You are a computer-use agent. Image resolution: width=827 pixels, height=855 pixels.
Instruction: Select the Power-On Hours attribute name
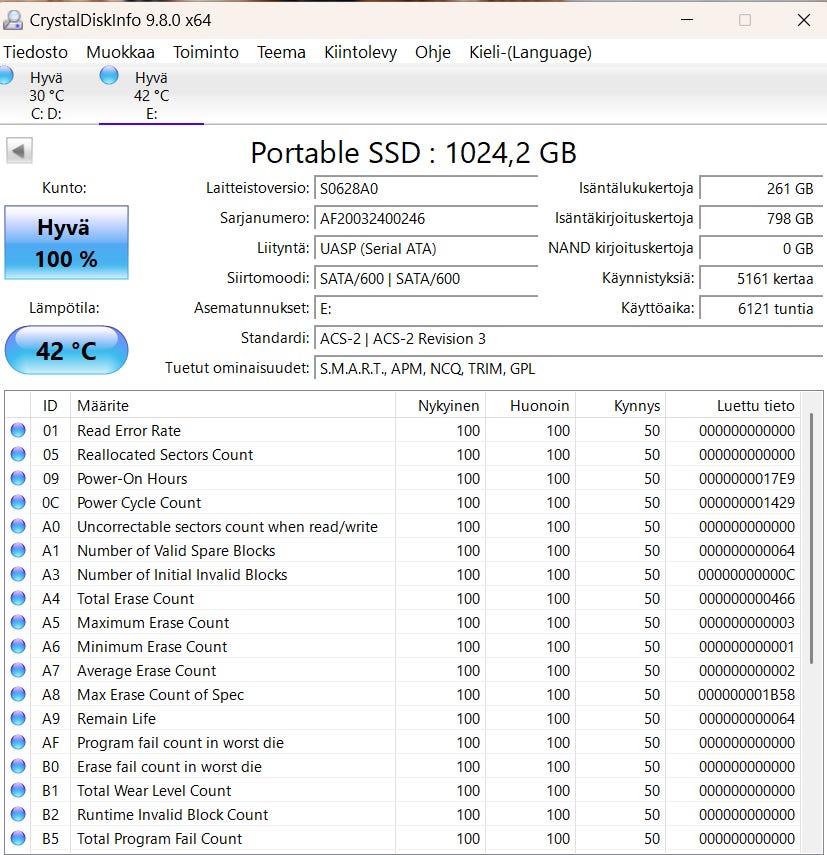point(132,479)
